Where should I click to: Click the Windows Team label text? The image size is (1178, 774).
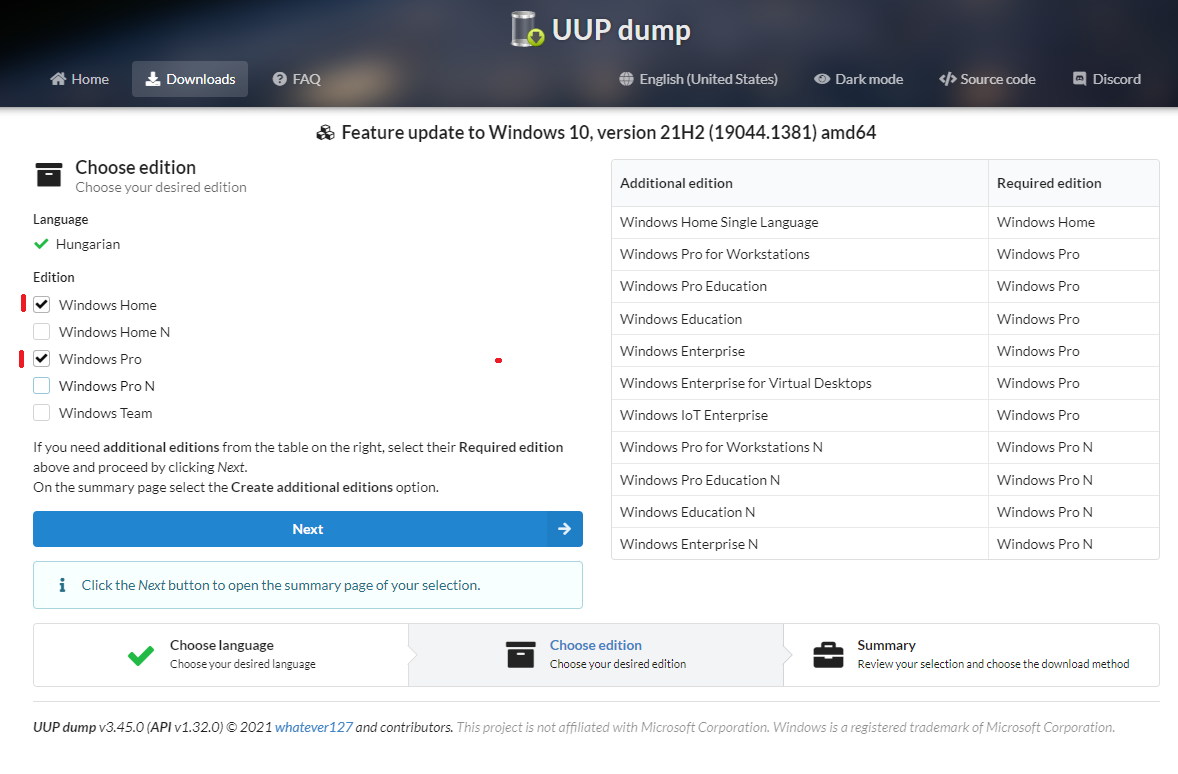point(106,413)
